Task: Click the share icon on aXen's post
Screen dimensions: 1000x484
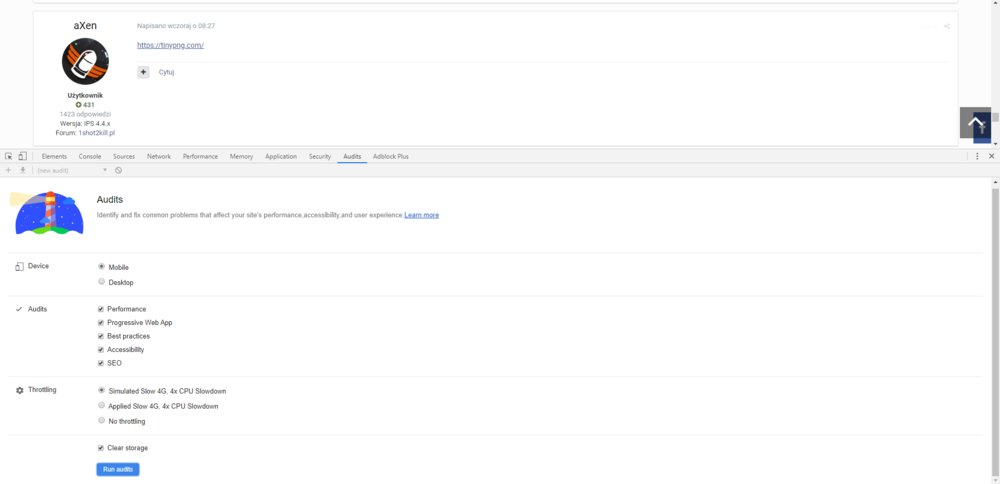Action: 946,26
